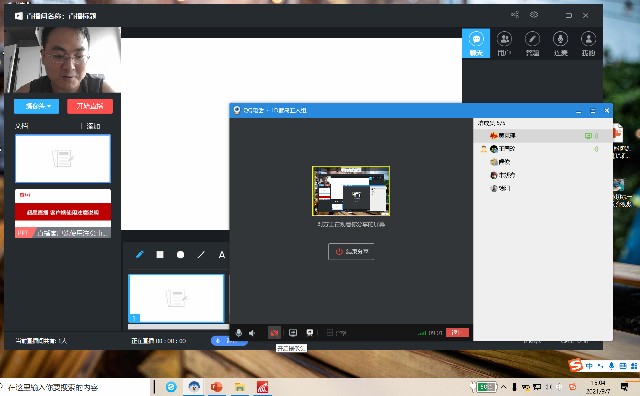The height and width of the screenshot is (396, 640).
Task: Open the Chat tab with speech bubble
Action: click(476, 43)
